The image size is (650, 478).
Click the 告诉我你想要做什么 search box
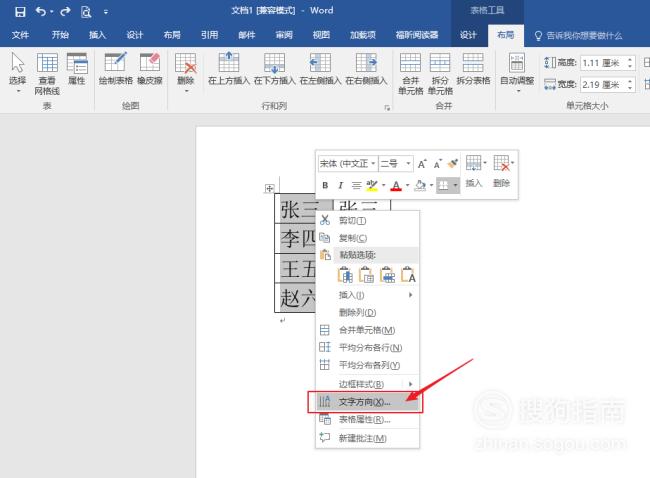579,36
